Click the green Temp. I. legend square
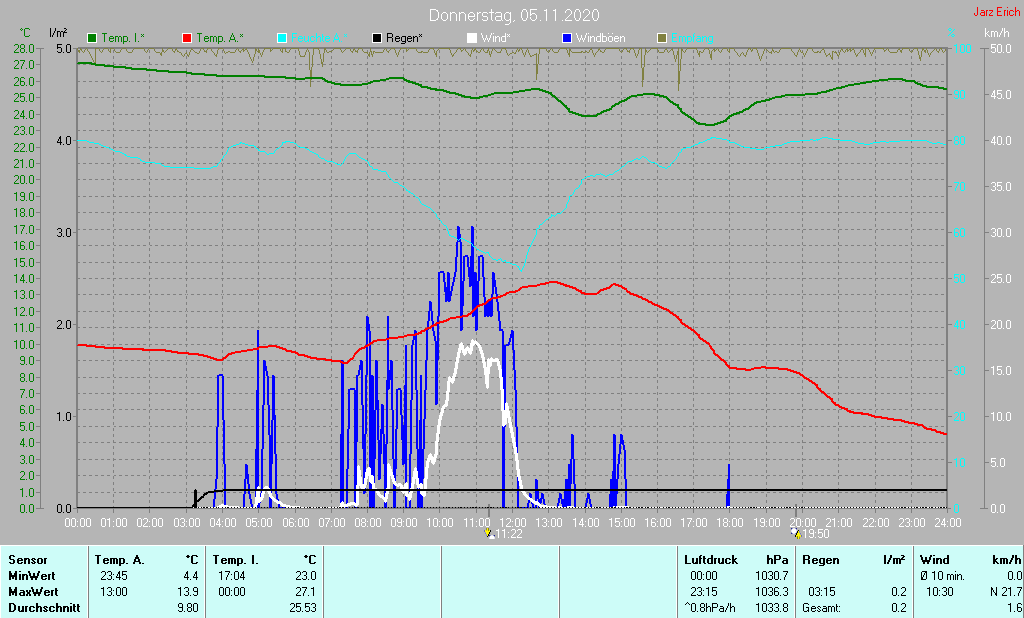The image size is (1024, 618). tap(93, 38)
